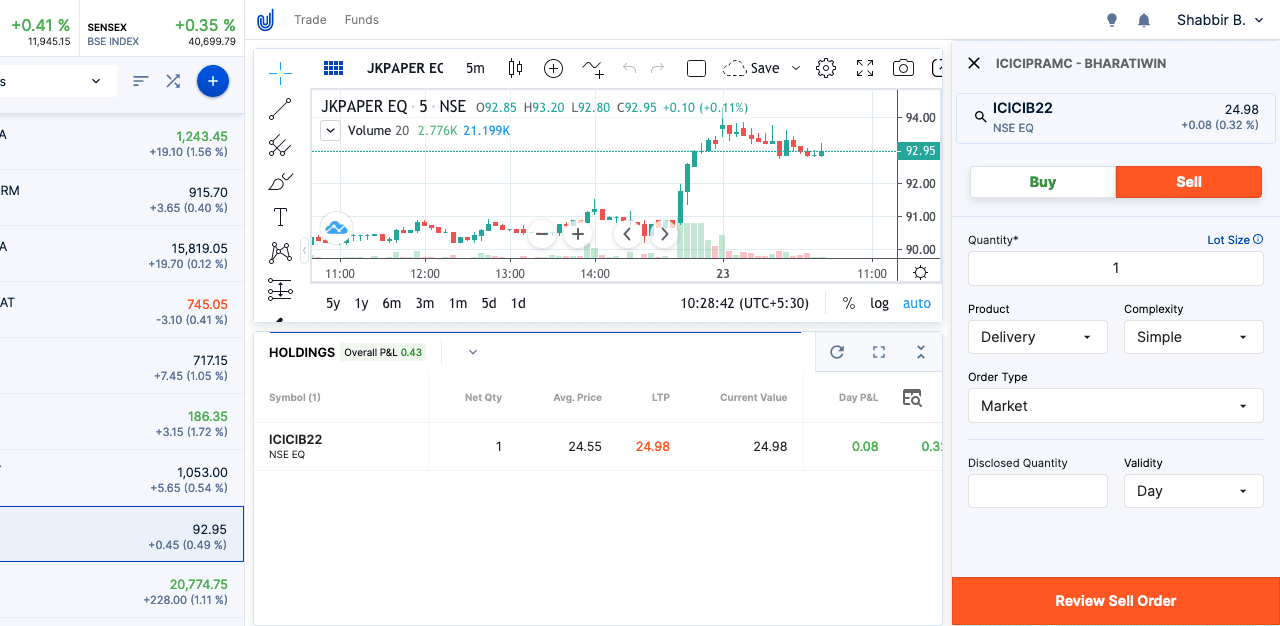Toggle auto scale on chart
Viewport: 1280px width, 626px height.
tap(917, 303)
